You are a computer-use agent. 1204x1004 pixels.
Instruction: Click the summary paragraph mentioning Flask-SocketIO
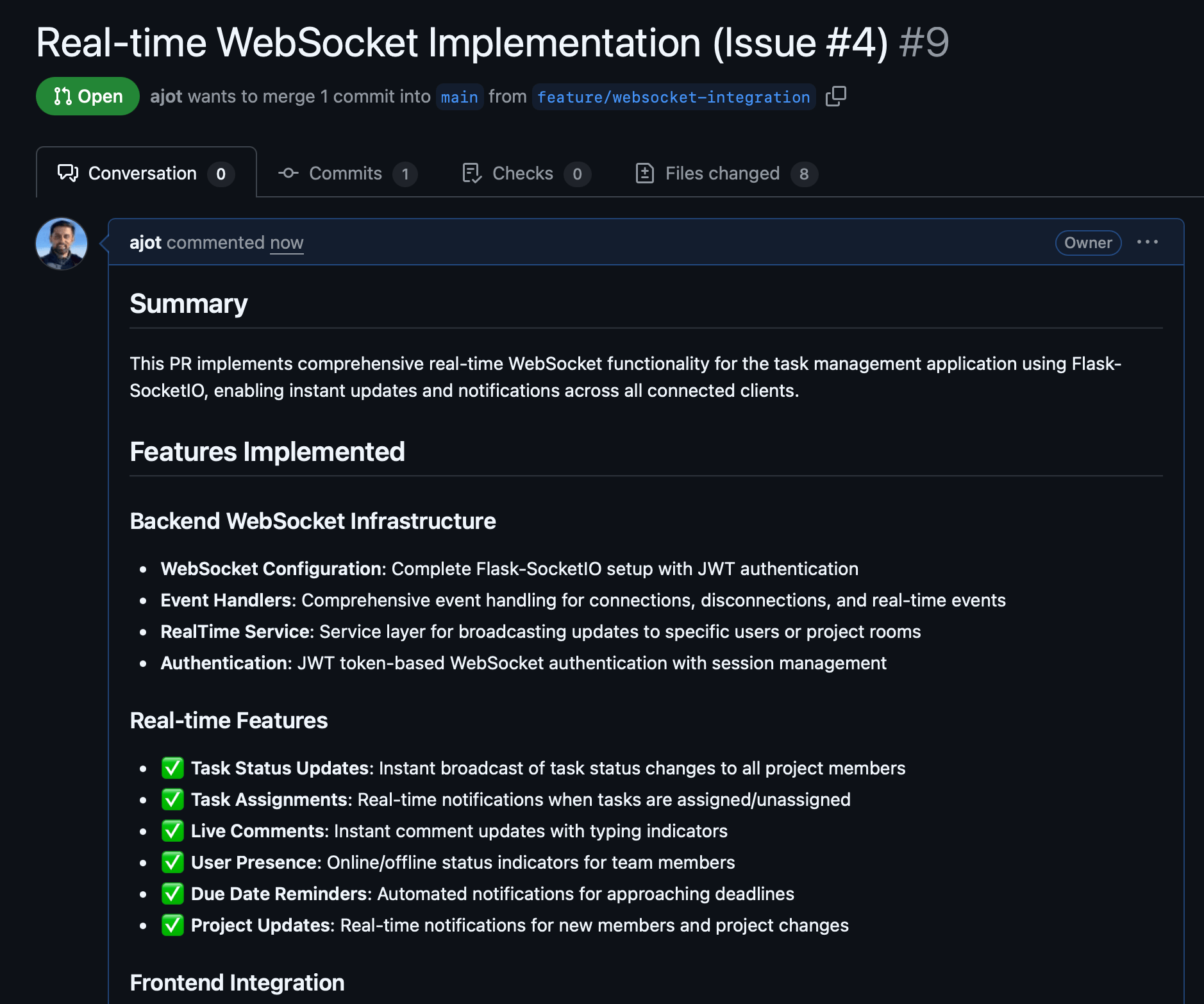pyautogui.click(x=626, y=377)
